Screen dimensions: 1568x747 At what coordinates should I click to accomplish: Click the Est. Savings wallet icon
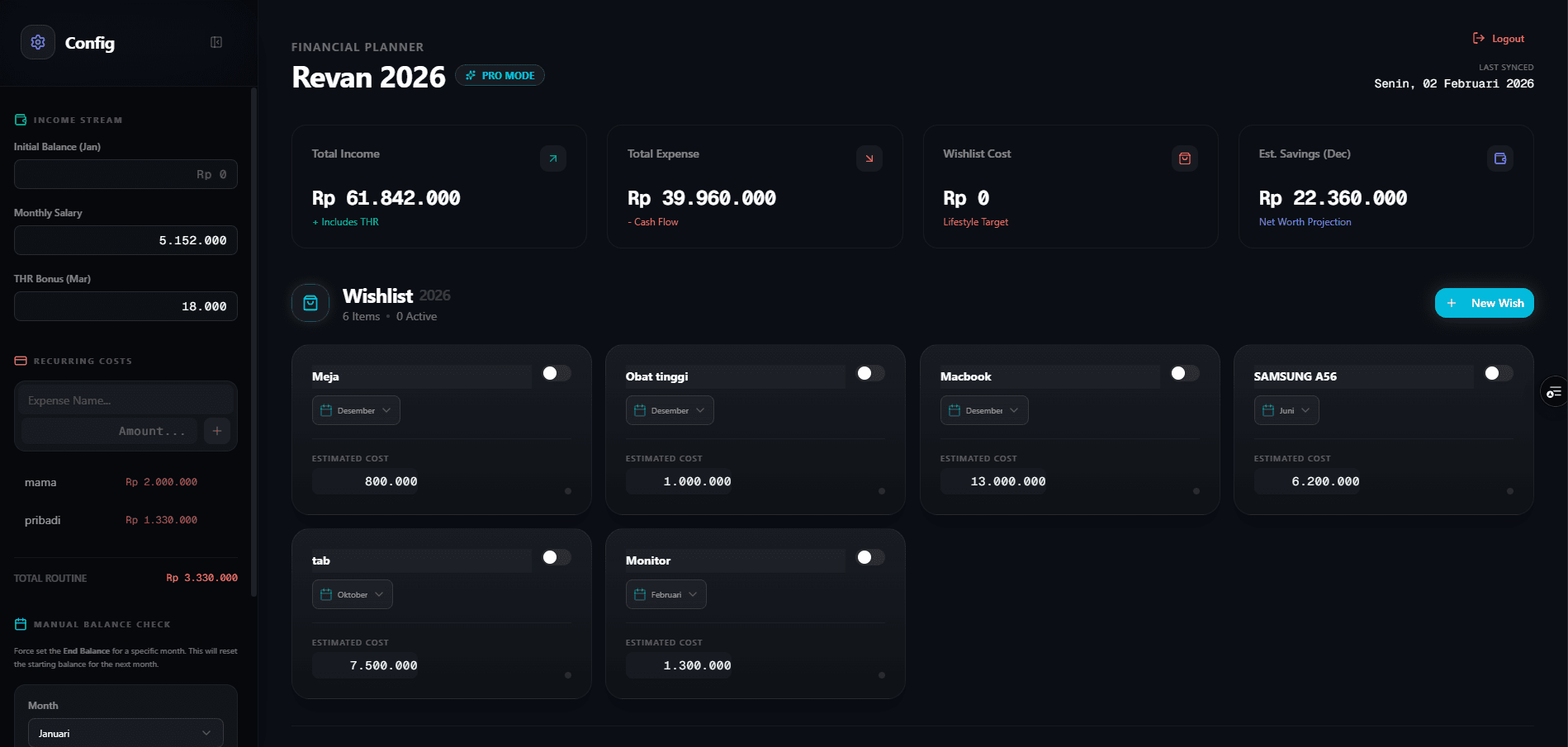[x=1500, y=158]
